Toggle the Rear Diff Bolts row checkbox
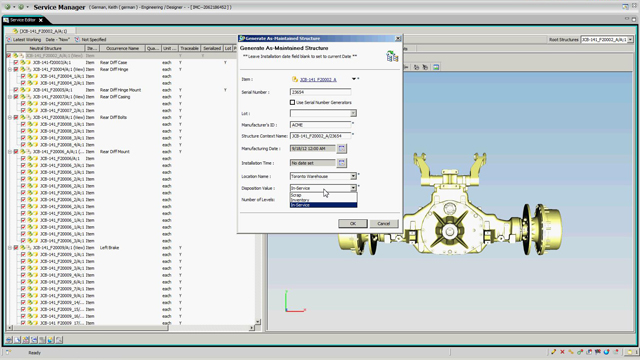The width and height of the screenshot is (640, 360). (16, 117)
